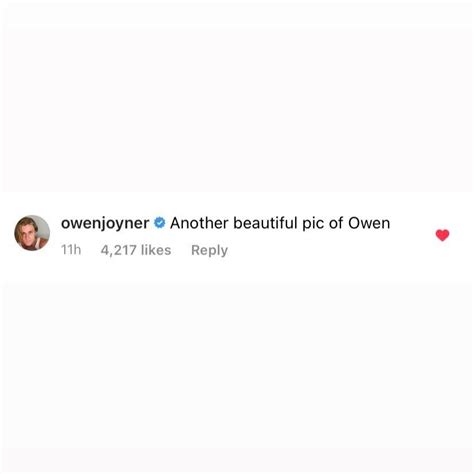Image resolution: width=474 pixels, height=474 pixels.
Task: Click the word 'likes' under the comment
Action: (x=156, y=250)
